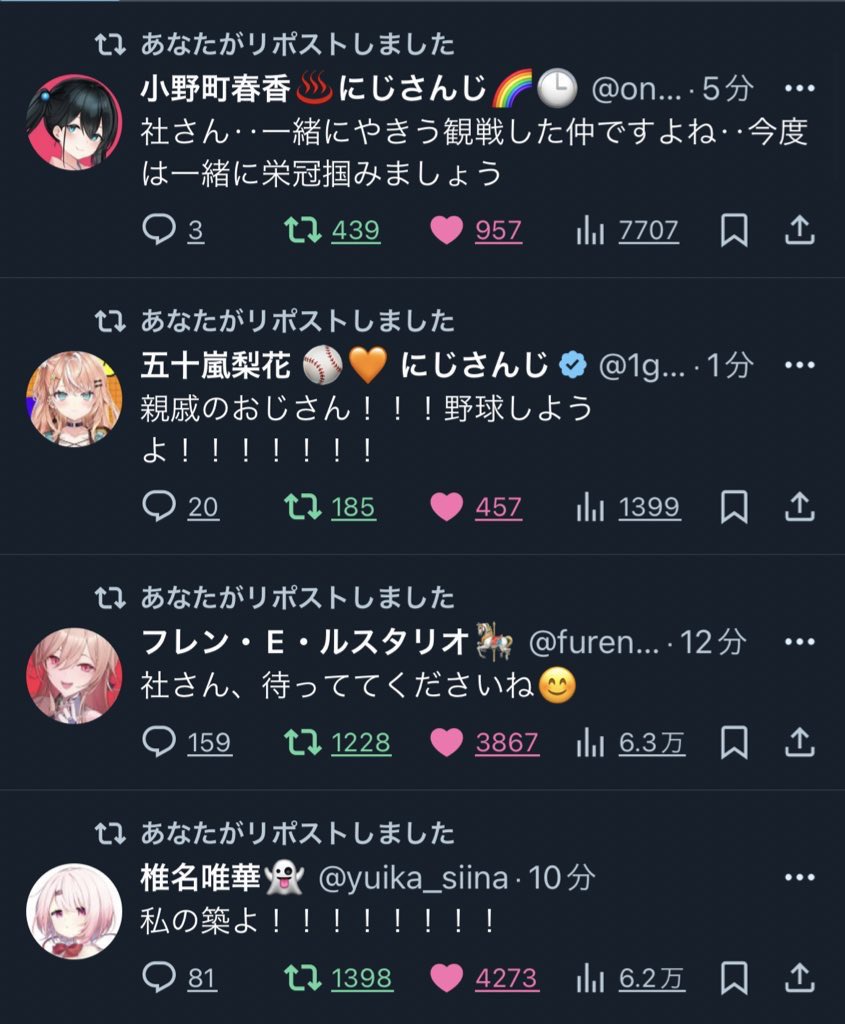Unlike 五十嵐梨花's post with 457 likes
845x1024 pixels.
[x=476, y=507]
